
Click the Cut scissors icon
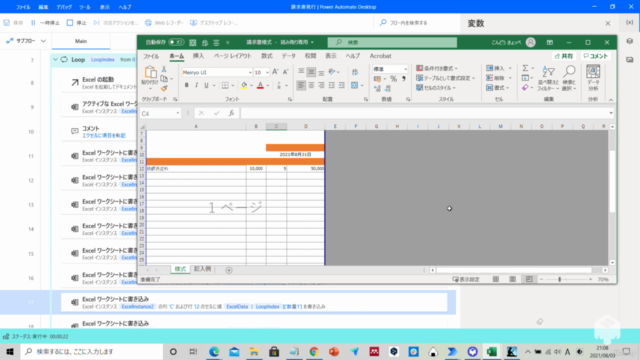click(164, 69)
